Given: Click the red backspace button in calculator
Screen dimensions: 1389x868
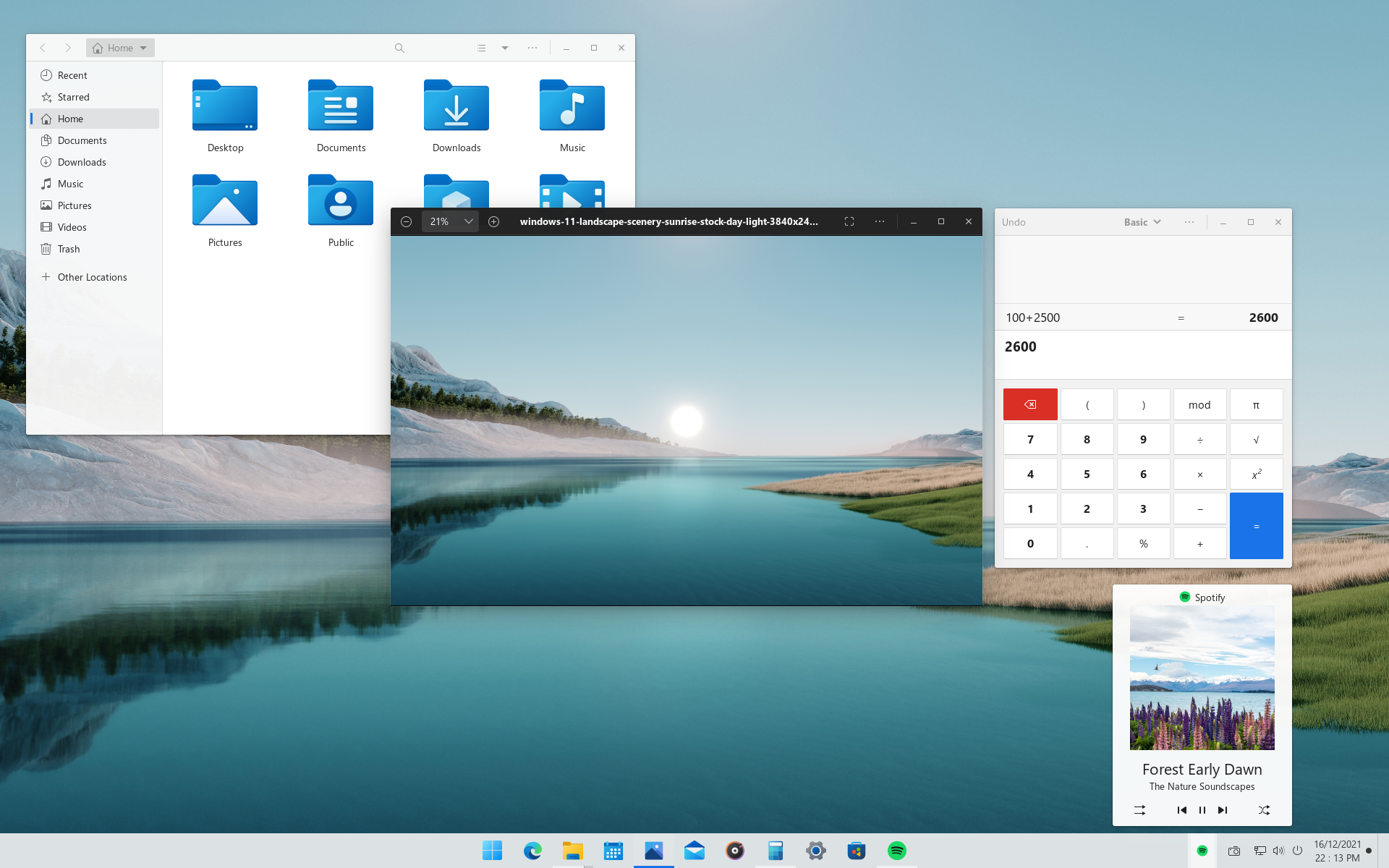Looking at the screenshot, I should (x=1030, y=404).
